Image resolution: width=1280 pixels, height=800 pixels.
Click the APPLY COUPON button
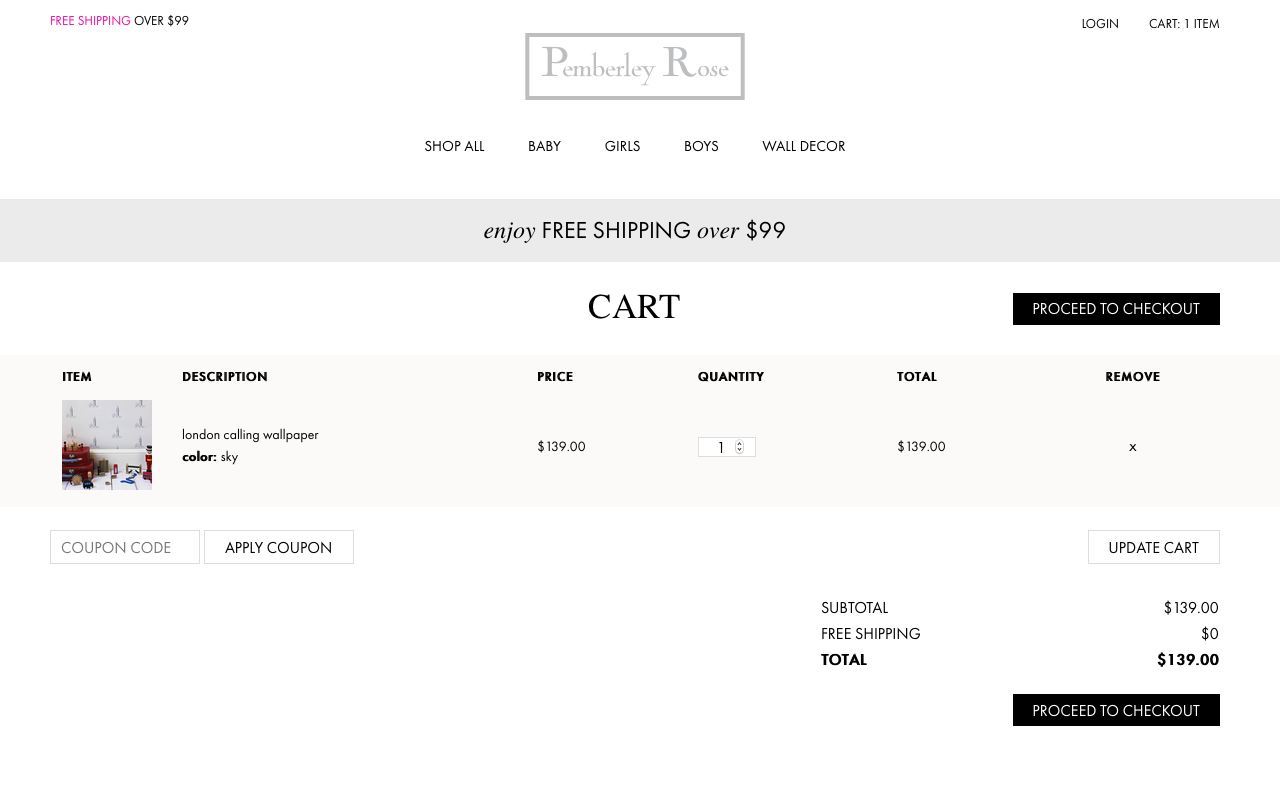click(x=278, y=547)
